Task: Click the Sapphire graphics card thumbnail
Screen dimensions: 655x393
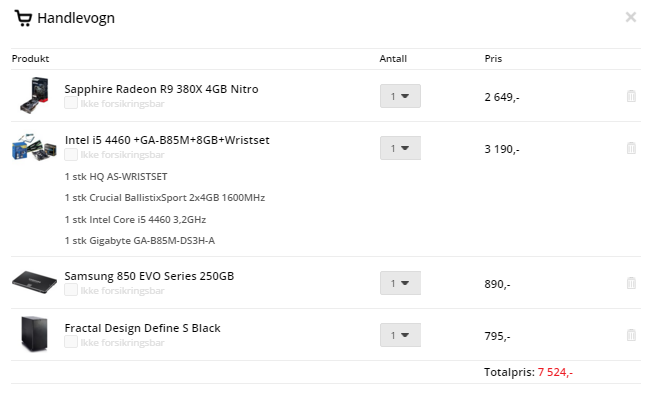Action: click(34, 95)
